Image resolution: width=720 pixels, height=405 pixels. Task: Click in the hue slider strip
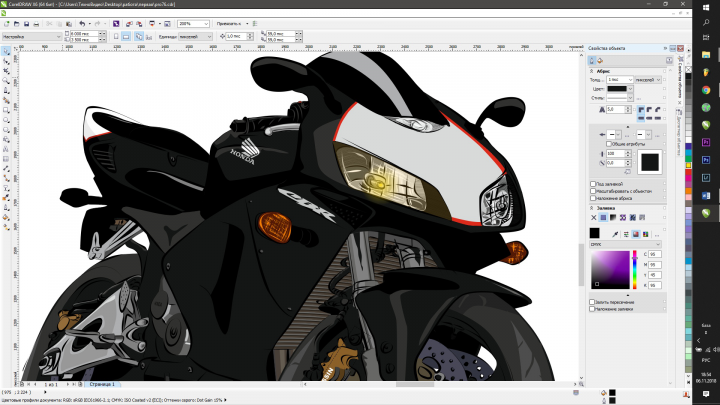click(x=635, y=270)
